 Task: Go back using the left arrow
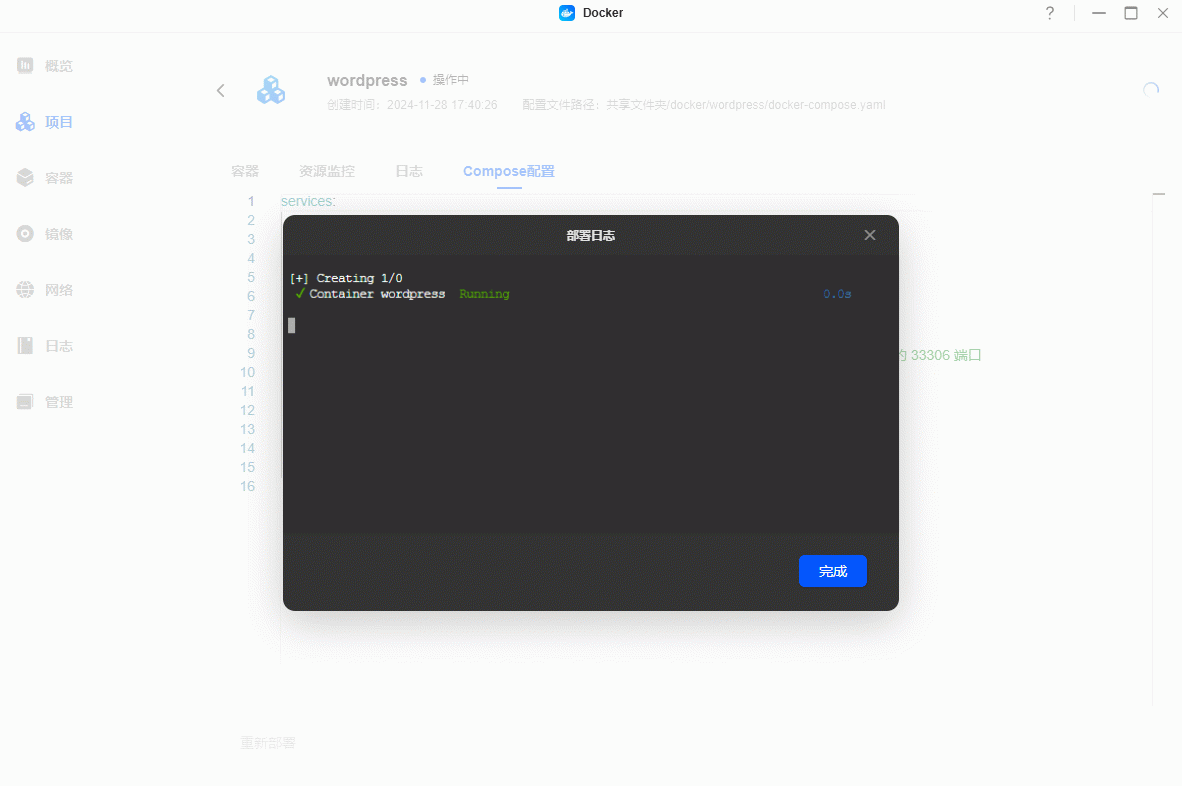click(x=220, y=90)
